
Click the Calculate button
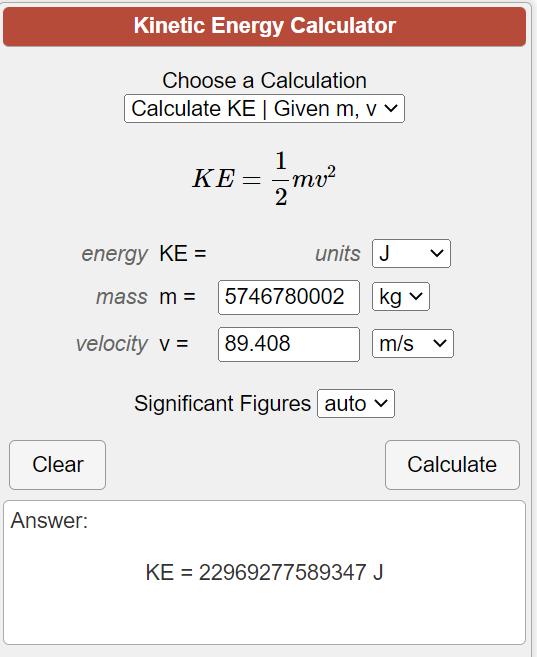click(452, 465)
